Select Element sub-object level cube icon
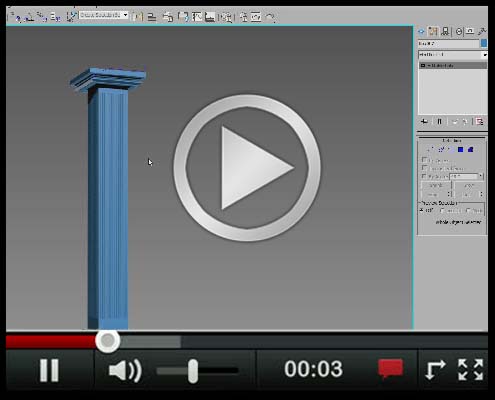This screenshot has width=495, height=400. [x=470, y=150]
